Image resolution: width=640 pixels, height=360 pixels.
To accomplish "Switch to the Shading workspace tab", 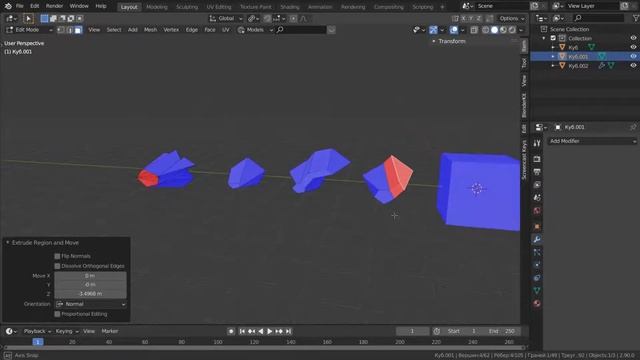I will coord(289,7).
